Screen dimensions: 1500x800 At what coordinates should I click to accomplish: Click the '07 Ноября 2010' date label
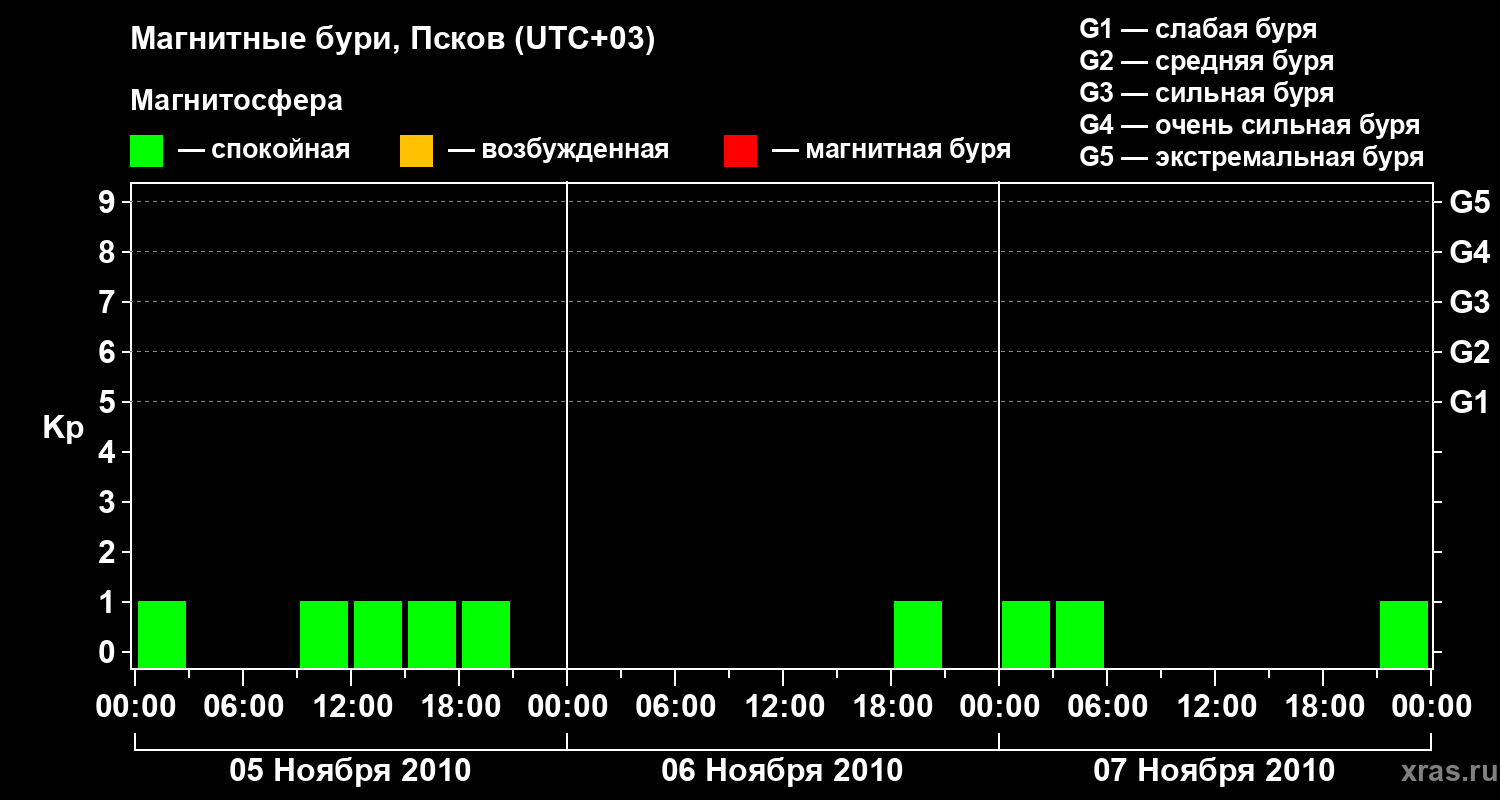tap(1214, 770)
